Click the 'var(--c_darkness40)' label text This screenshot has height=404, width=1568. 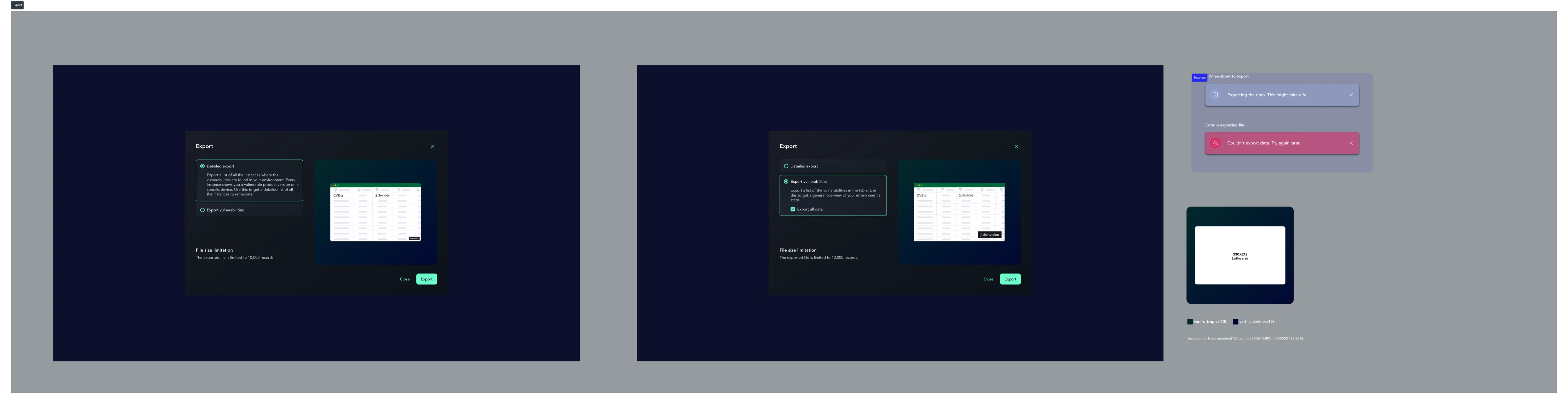tap(1256, 322)
